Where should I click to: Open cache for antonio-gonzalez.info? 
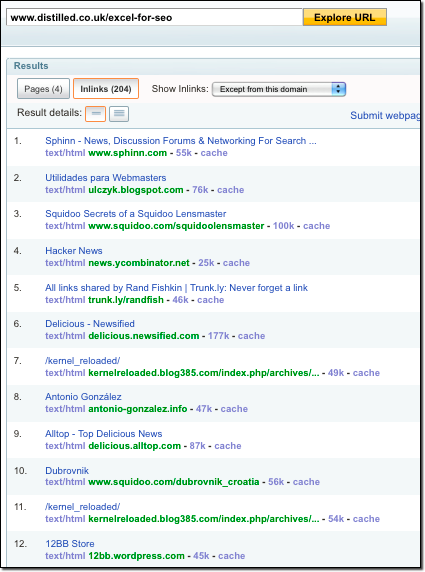(234, 409)
